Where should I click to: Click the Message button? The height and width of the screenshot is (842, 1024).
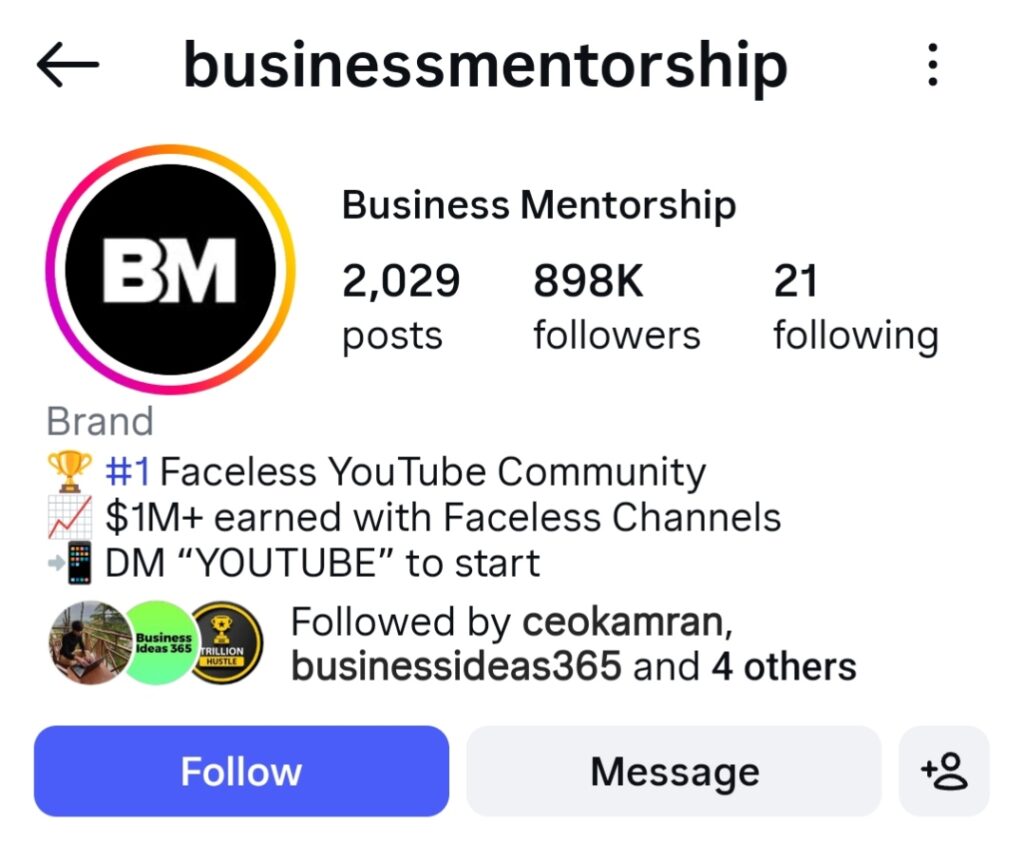[x=674, y=771]
